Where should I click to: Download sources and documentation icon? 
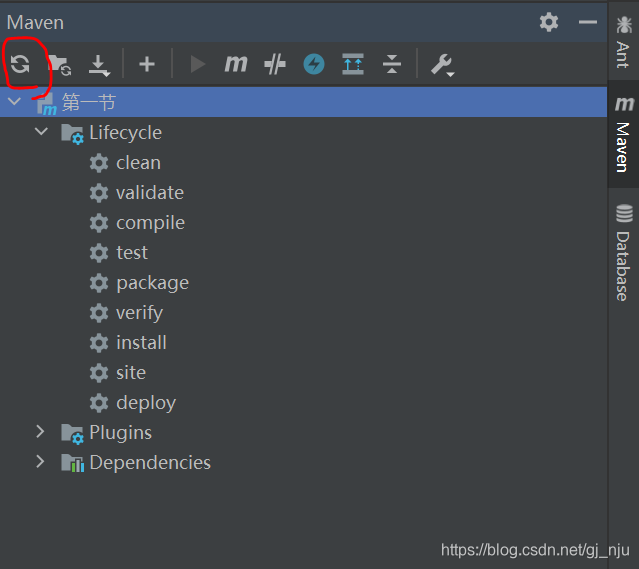99,65
